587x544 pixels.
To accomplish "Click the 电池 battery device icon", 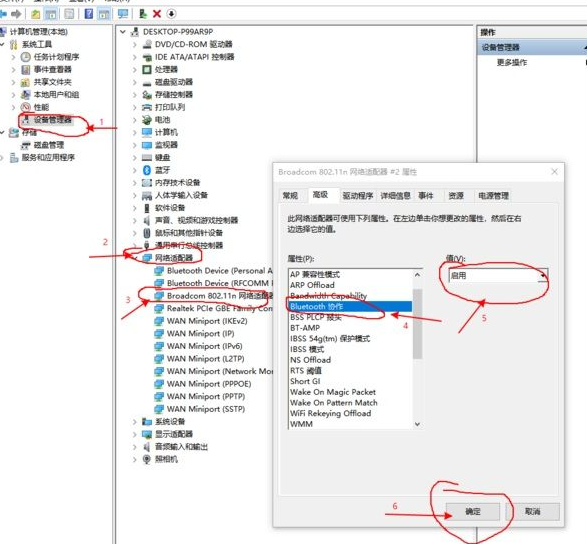I will 147,120.
